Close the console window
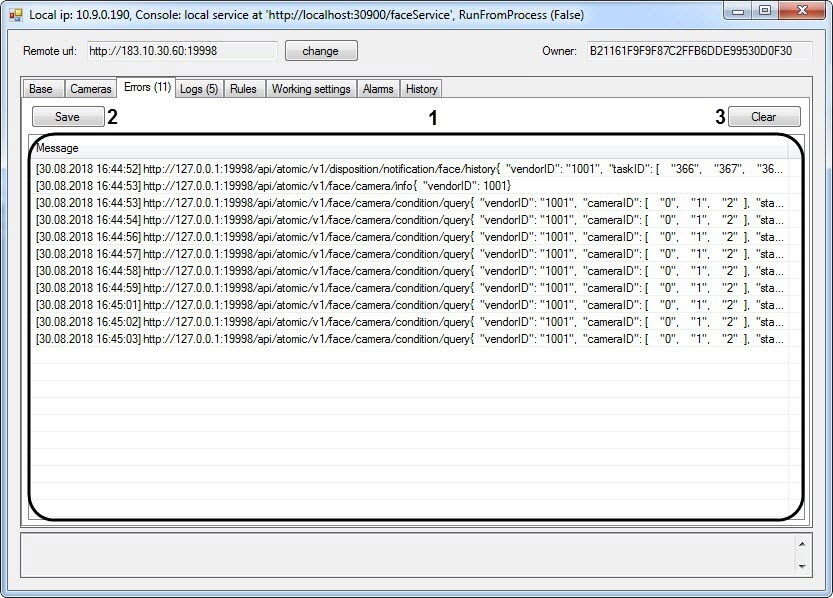This screenshot has height=598, width=833. click(x=803, y=11)
